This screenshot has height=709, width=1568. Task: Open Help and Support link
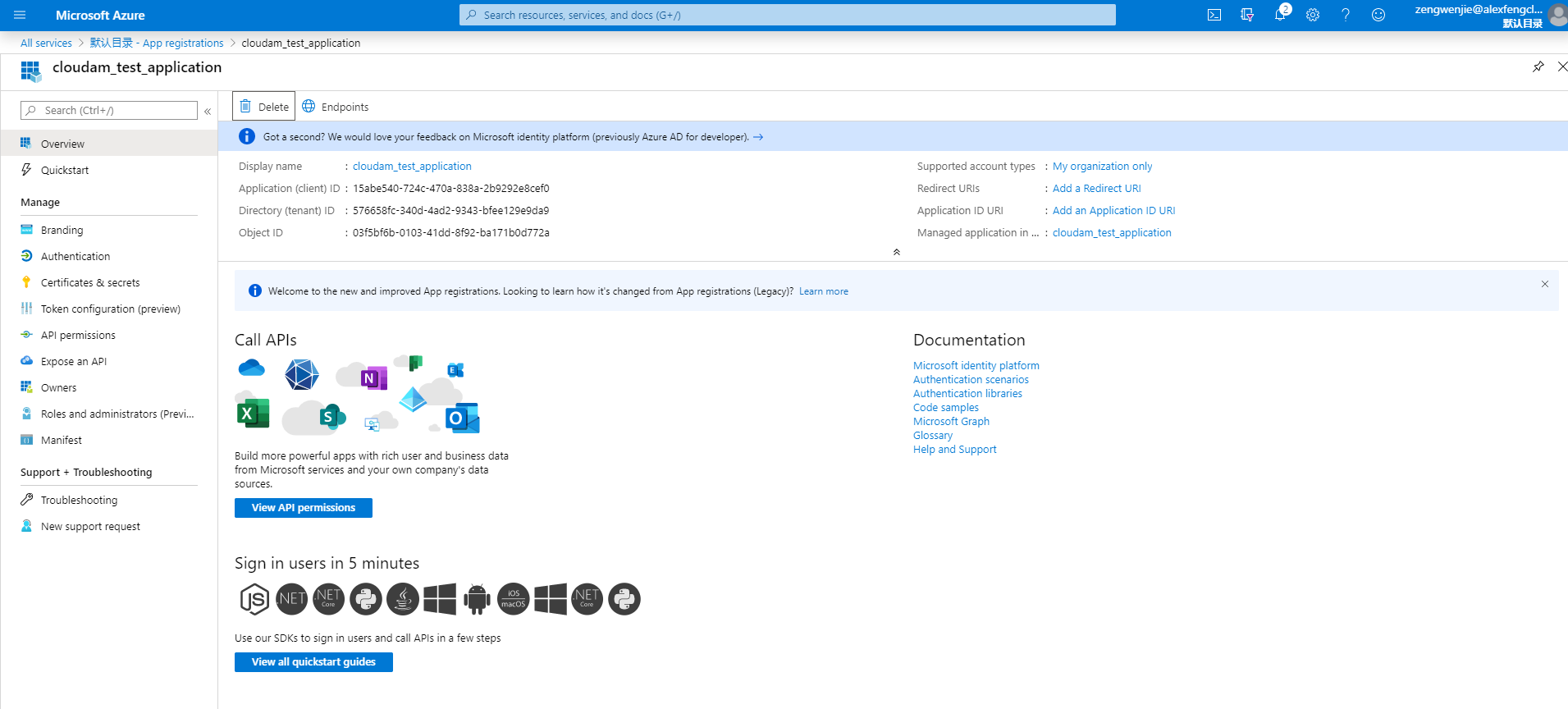[955, 450]
